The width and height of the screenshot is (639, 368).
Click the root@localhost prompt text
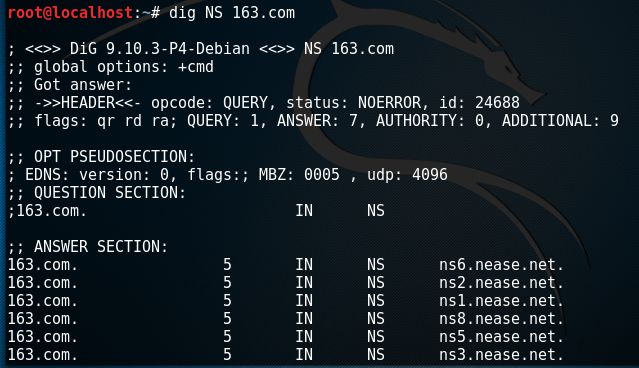[x=70, y=13]
